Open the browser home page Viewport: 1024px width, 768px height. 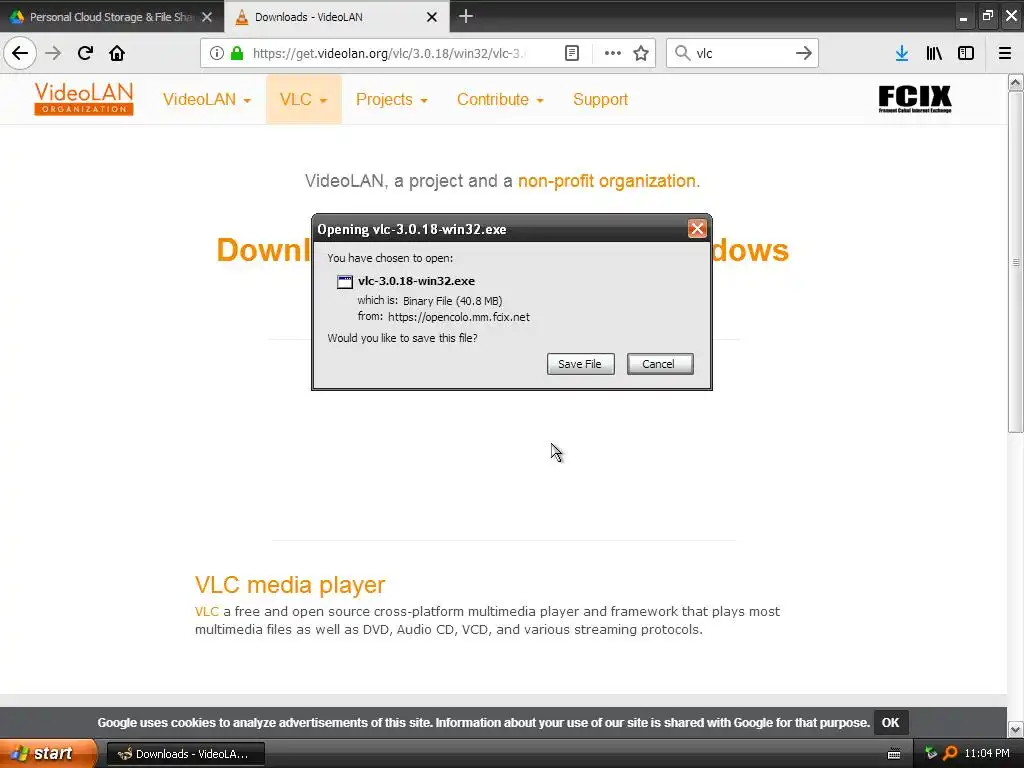click(117, 53)
